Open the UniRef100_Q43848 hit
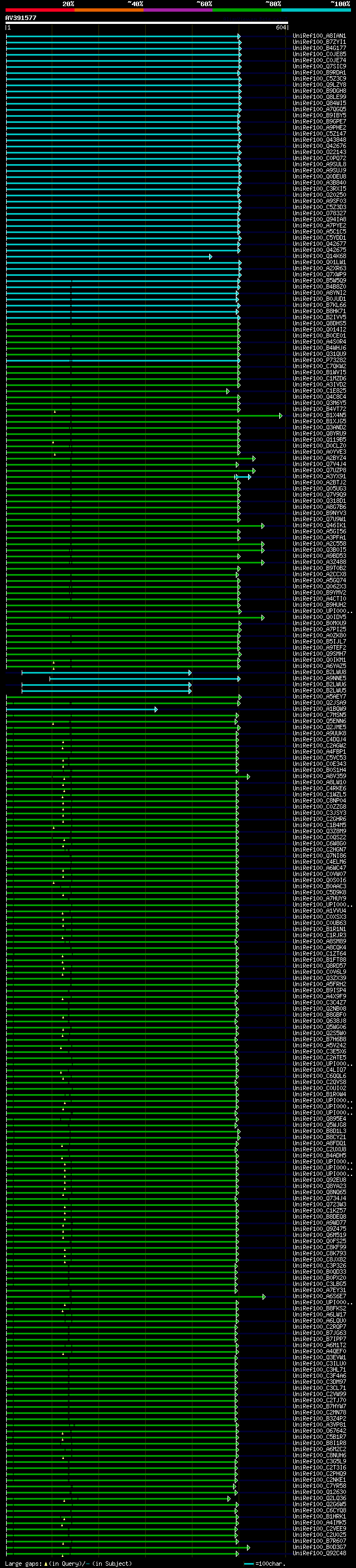 coord(319,140)
